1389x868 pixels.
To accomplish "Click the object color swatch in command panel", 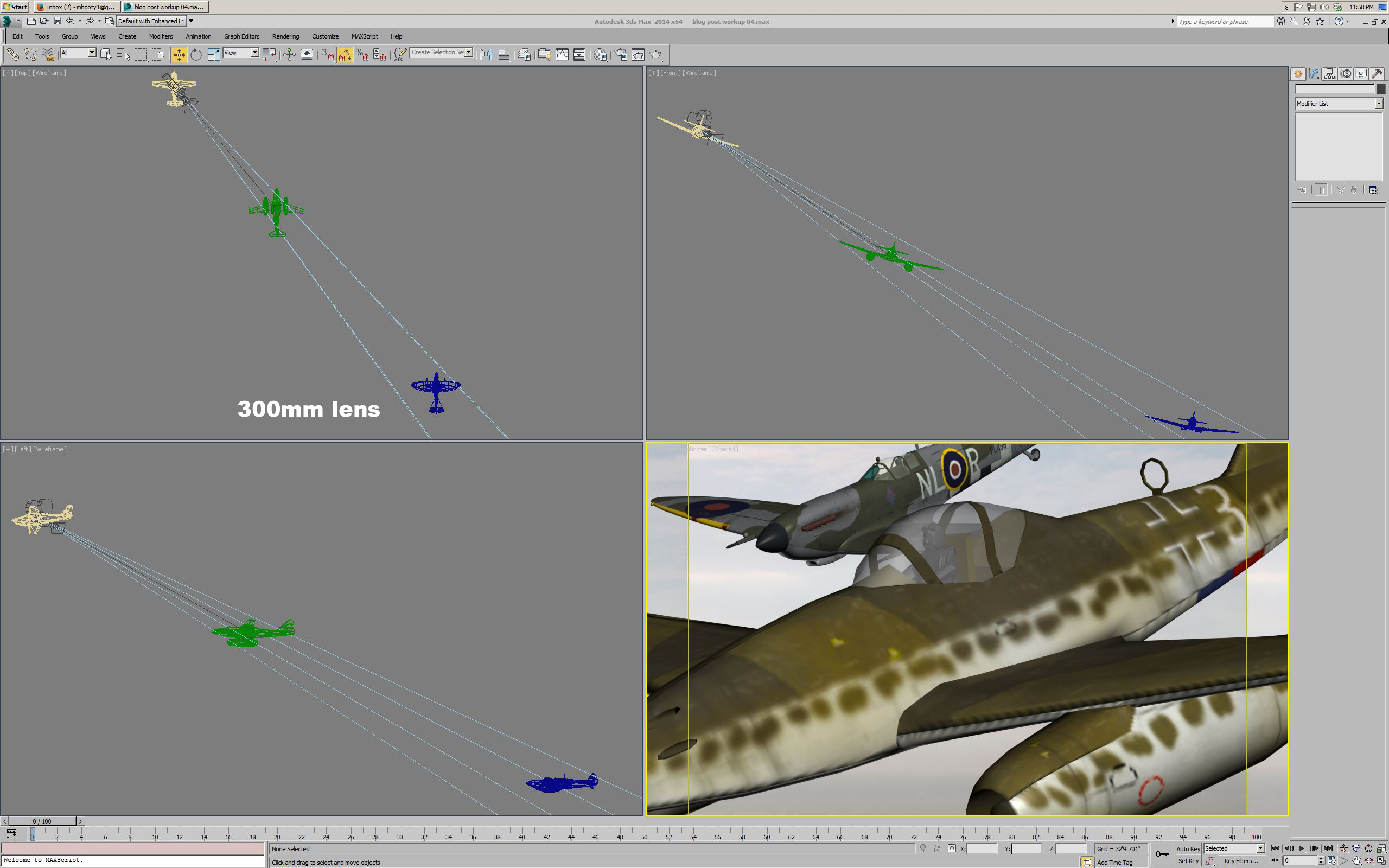I will (1381, 89).
